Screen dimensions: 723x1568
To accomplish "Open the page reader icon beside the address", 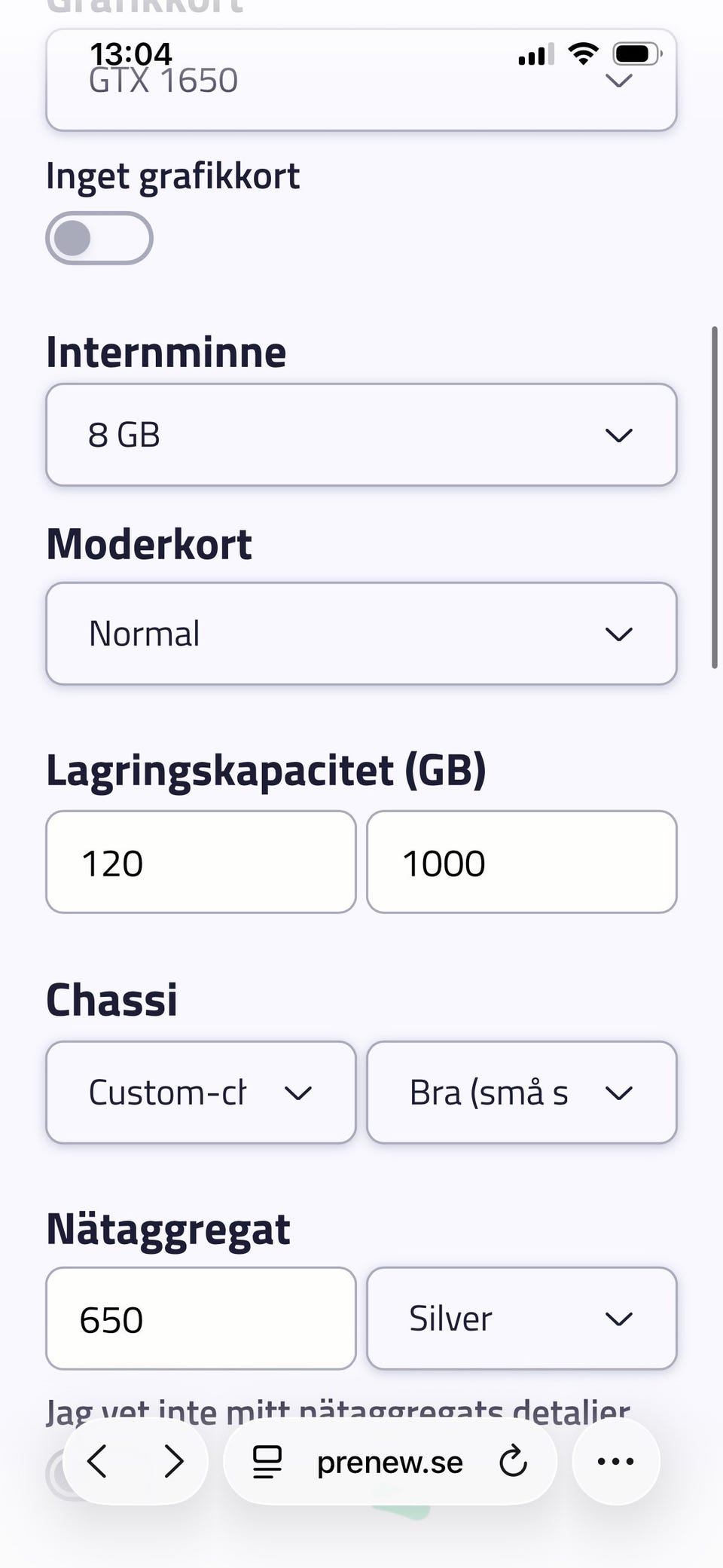I will (267, 1461).
